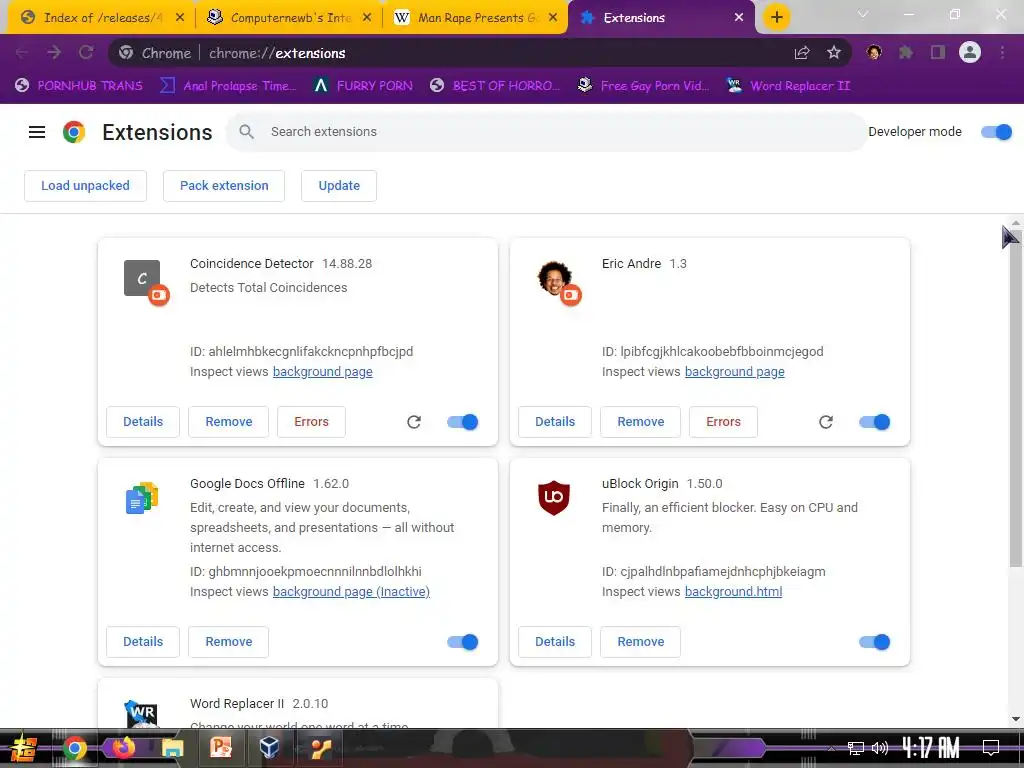Open the browser side panel
This screenshot has width=1024, height=768.
(x=938, y=52)
